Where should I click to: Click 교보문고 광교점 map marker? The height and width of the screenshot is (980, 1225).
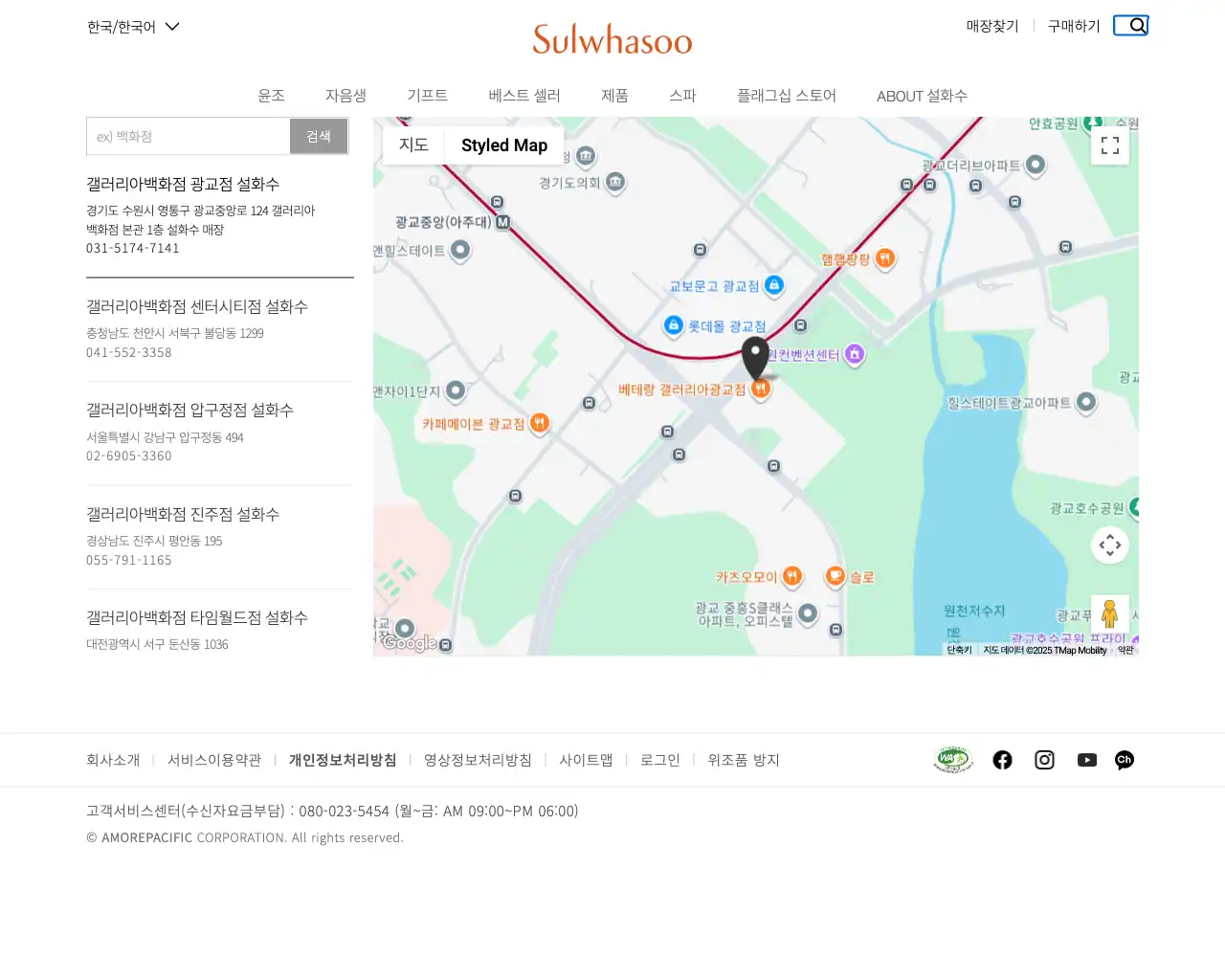click(774, 284)
